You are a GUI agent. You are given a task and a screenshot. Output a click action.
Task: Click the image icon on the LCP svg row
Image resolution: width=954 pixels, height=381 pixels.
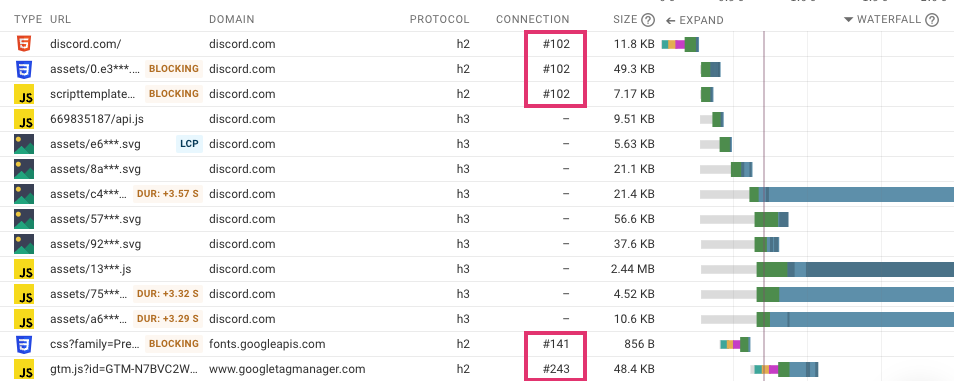24,144
